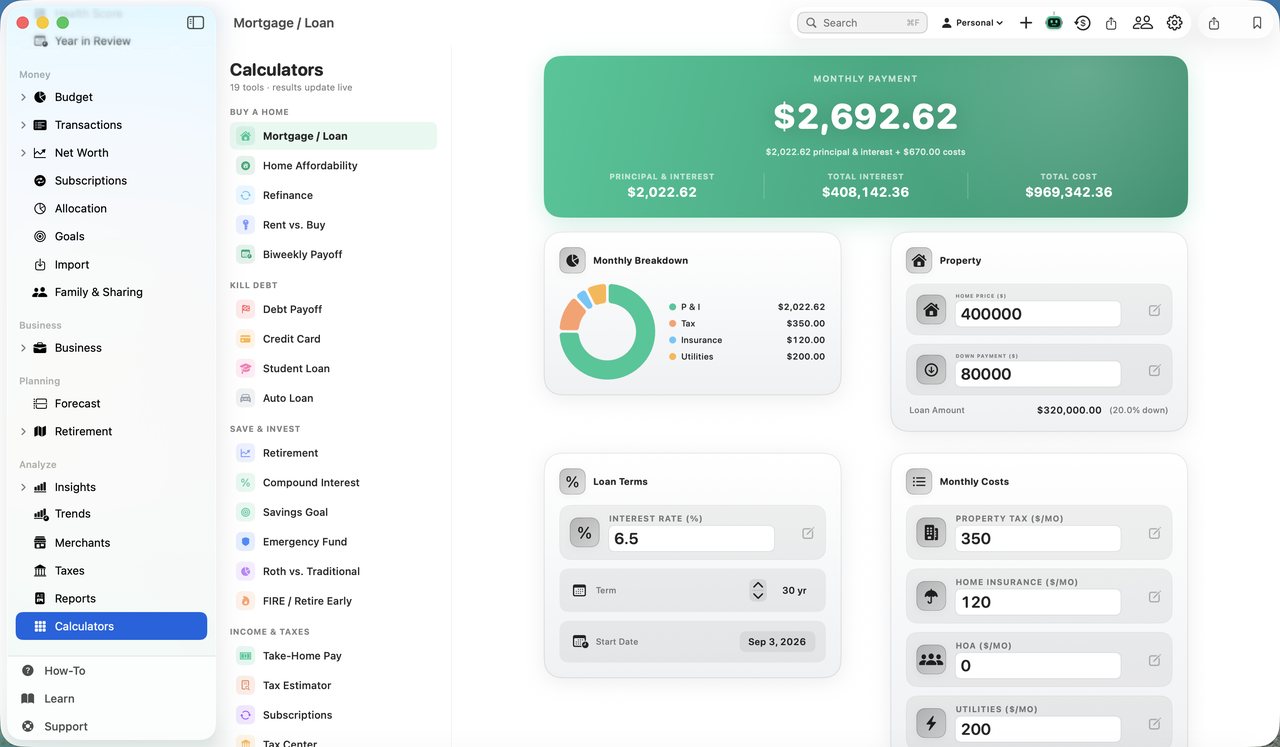Click the plus add icon in toolbar
This screenshot has height=747, width=1280.
(1026, 22)
